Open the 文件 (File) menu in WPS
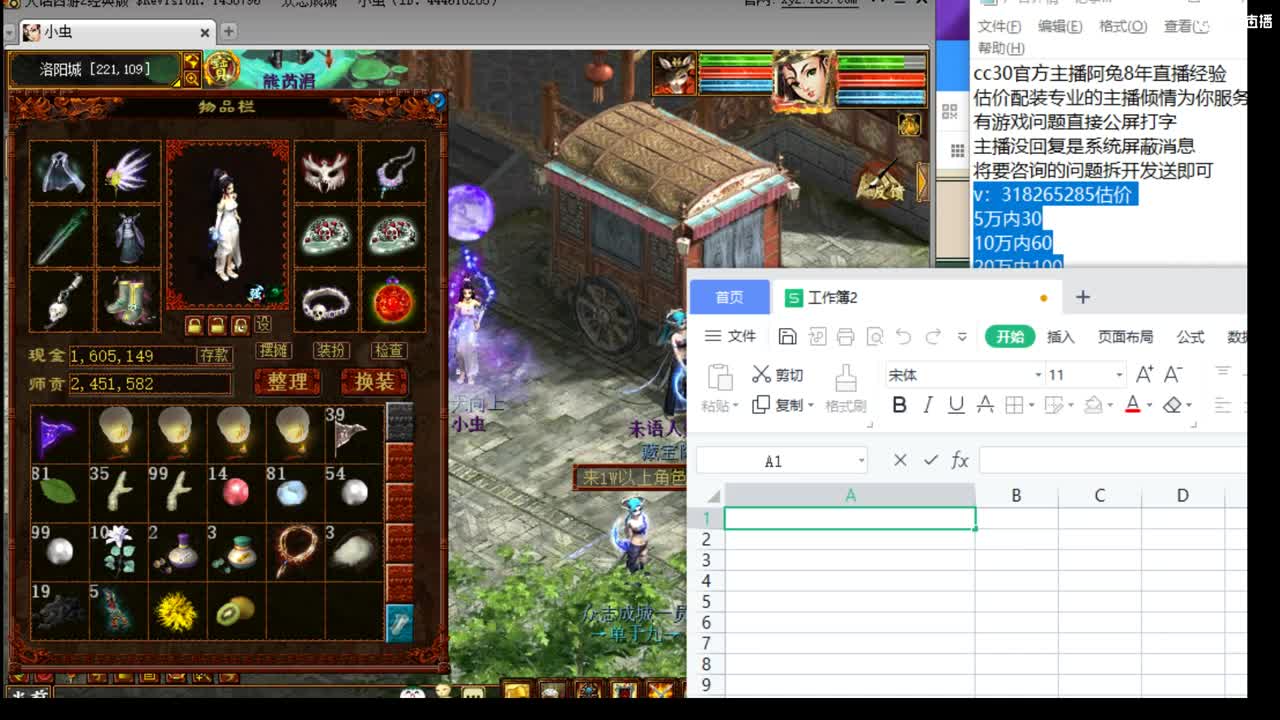 pos(730,336)
